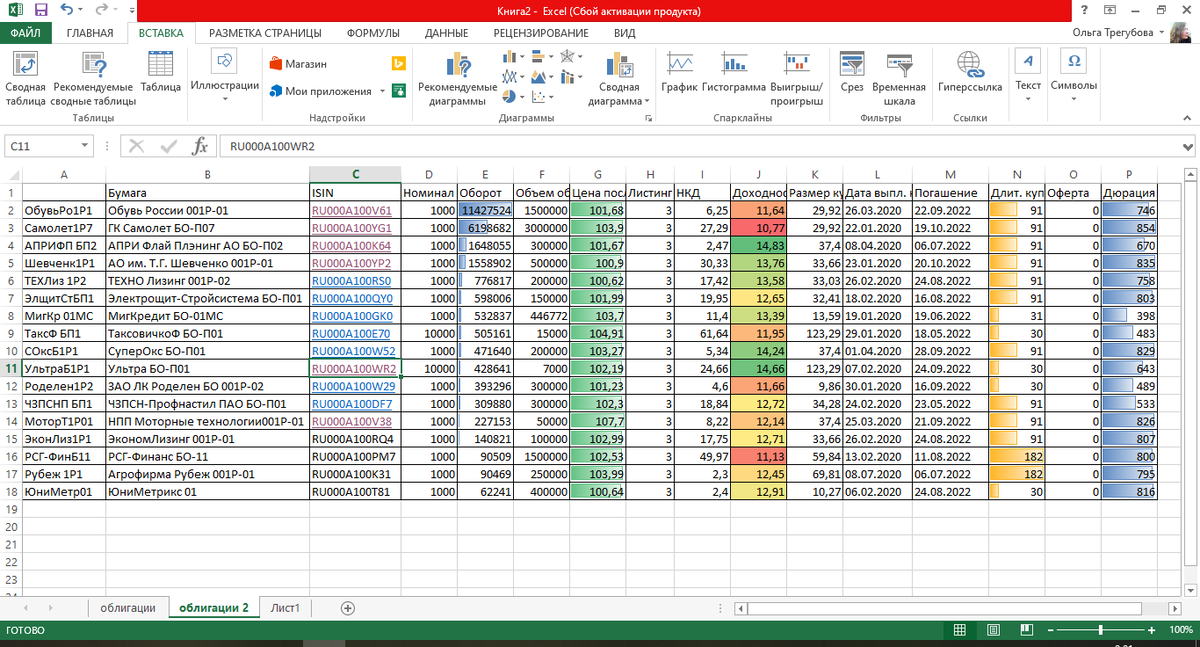Insert a PivotTable (Сводная таблица)
Viewport: 1200px width, 647px height.
pos(25,78)
